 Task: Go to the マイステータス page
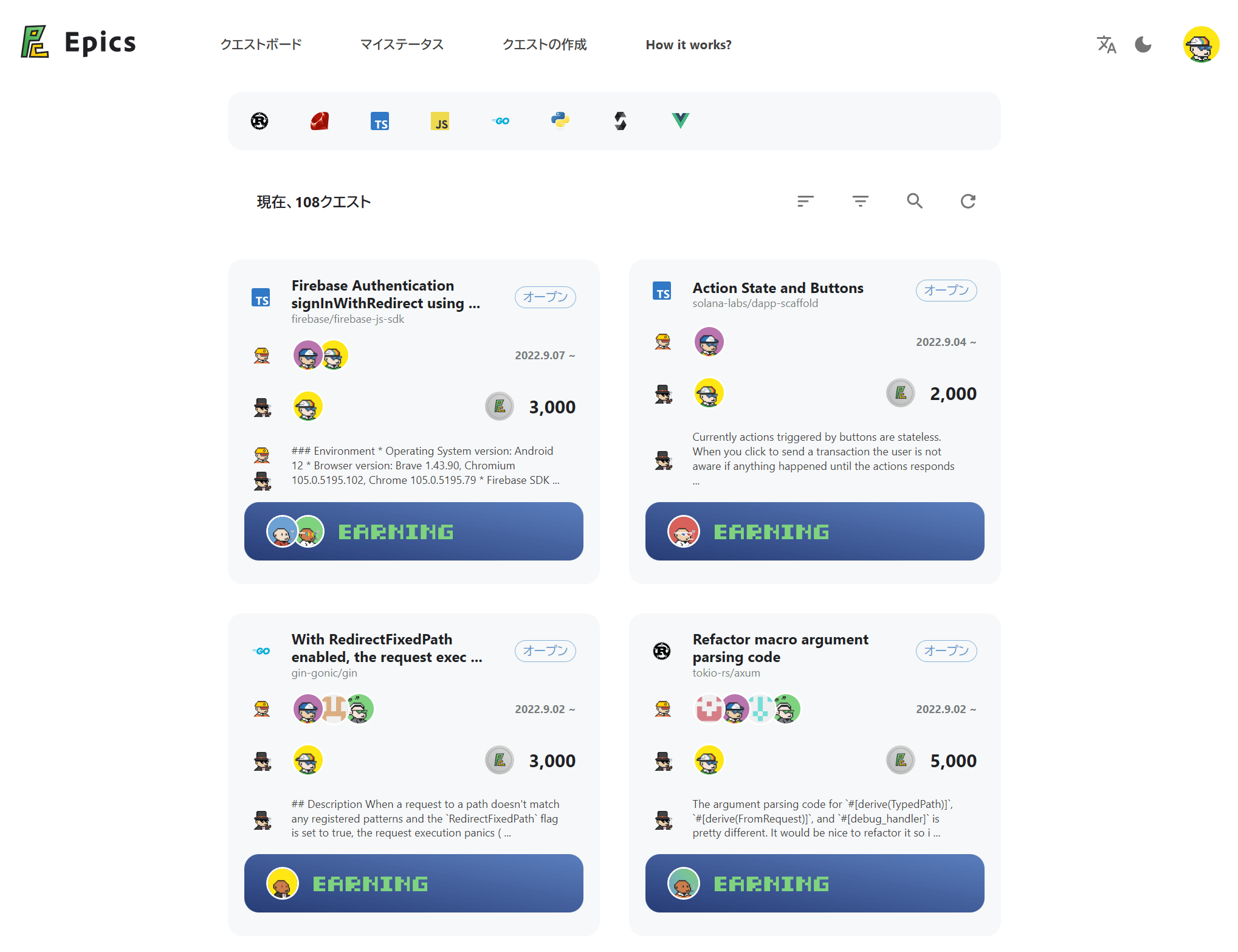tap(402, 44)
